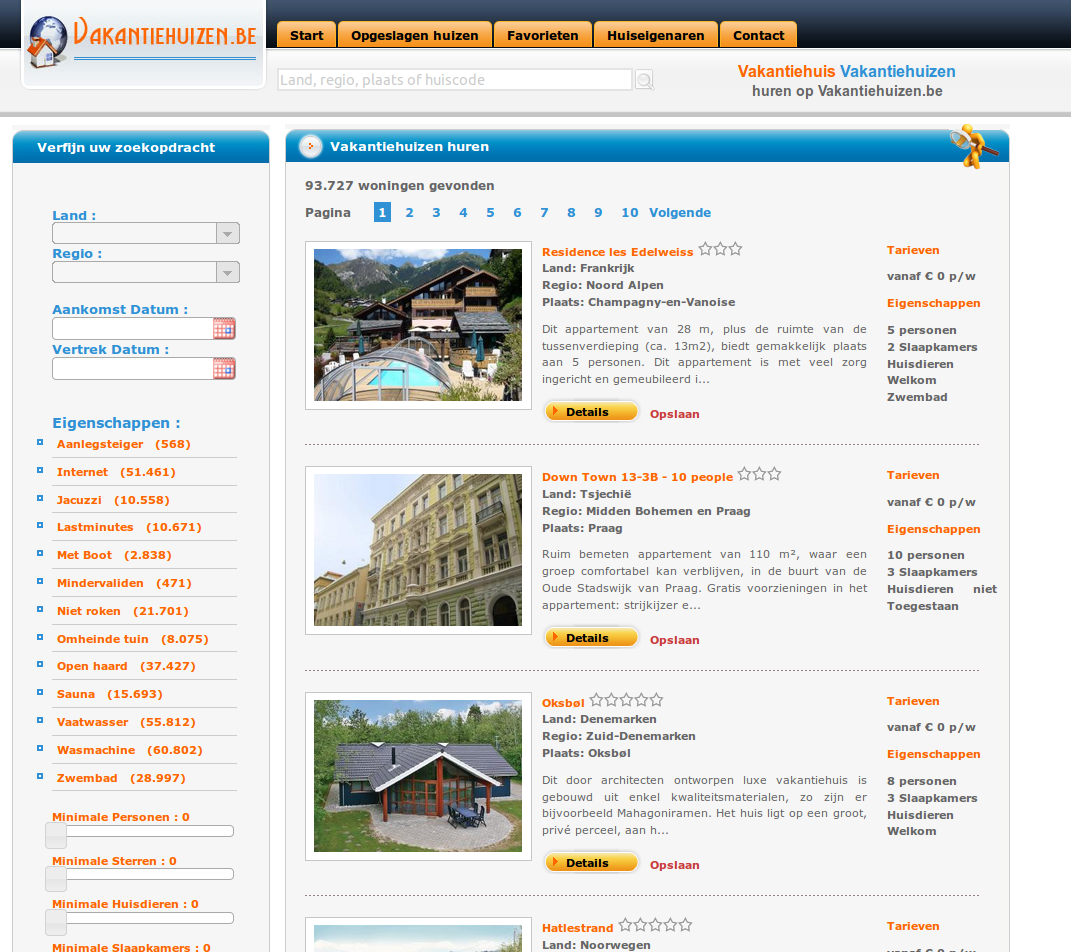Toggle the Internet filter checkbox

[x=41, y=470]
